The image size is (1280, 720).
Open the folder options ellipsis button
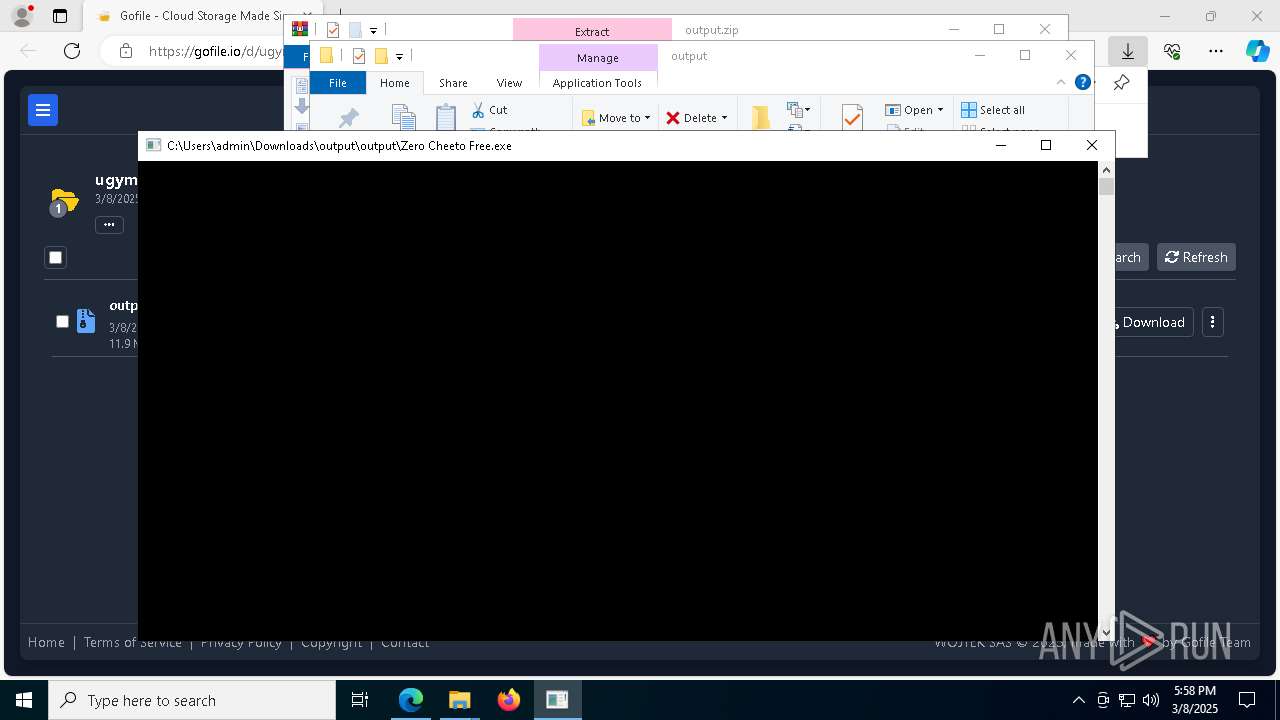pyautogui.click(x=109, y=225)
